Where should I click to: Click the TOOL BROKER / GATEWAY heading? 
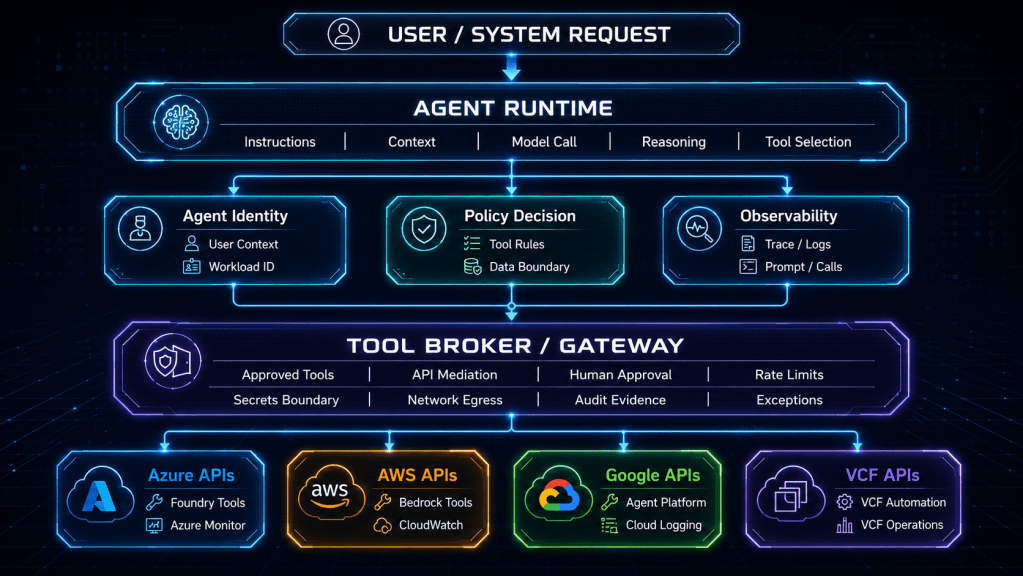(x=515, y=346)
